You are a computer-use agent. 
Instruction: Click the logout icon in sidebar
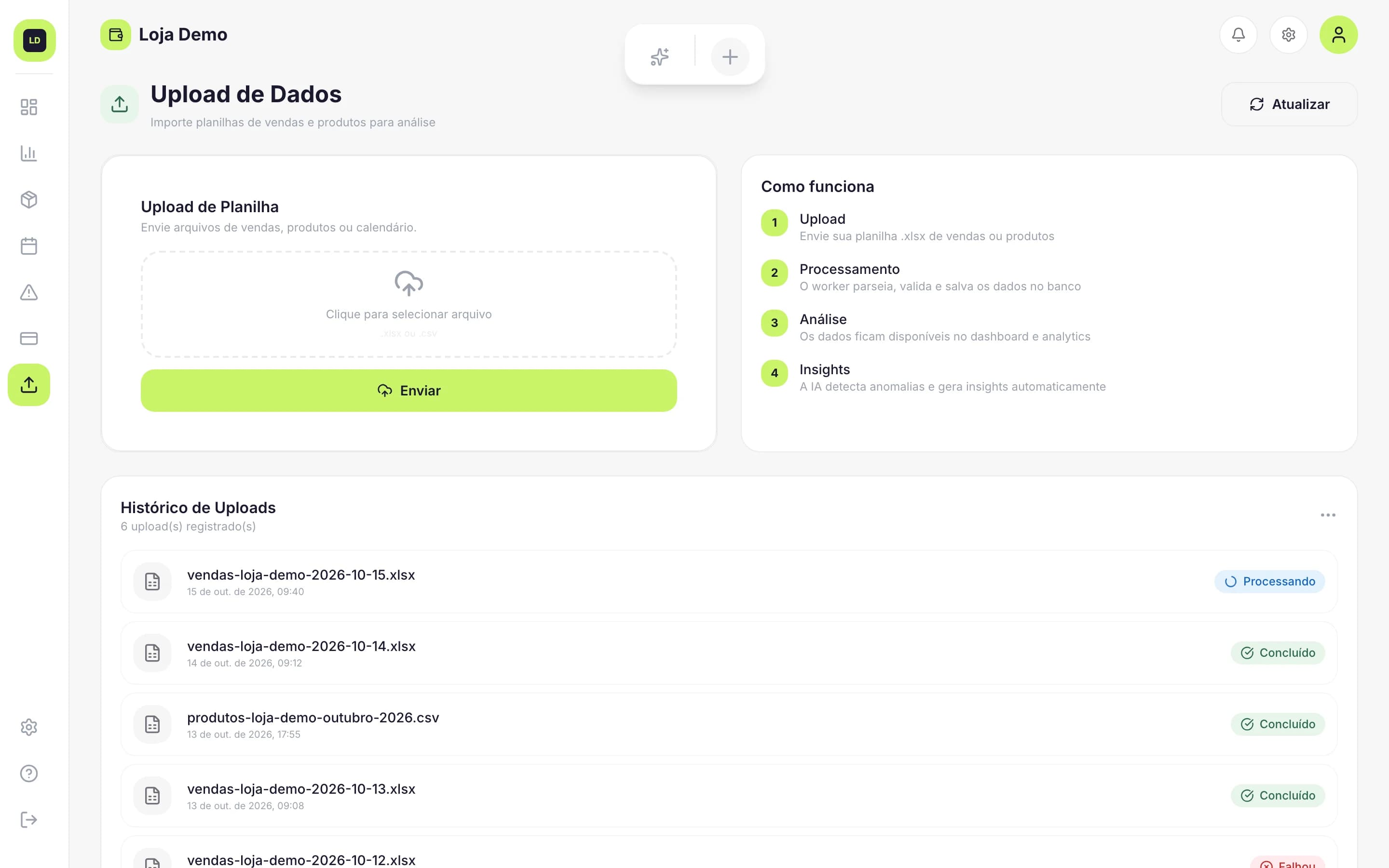coord(29,820)
